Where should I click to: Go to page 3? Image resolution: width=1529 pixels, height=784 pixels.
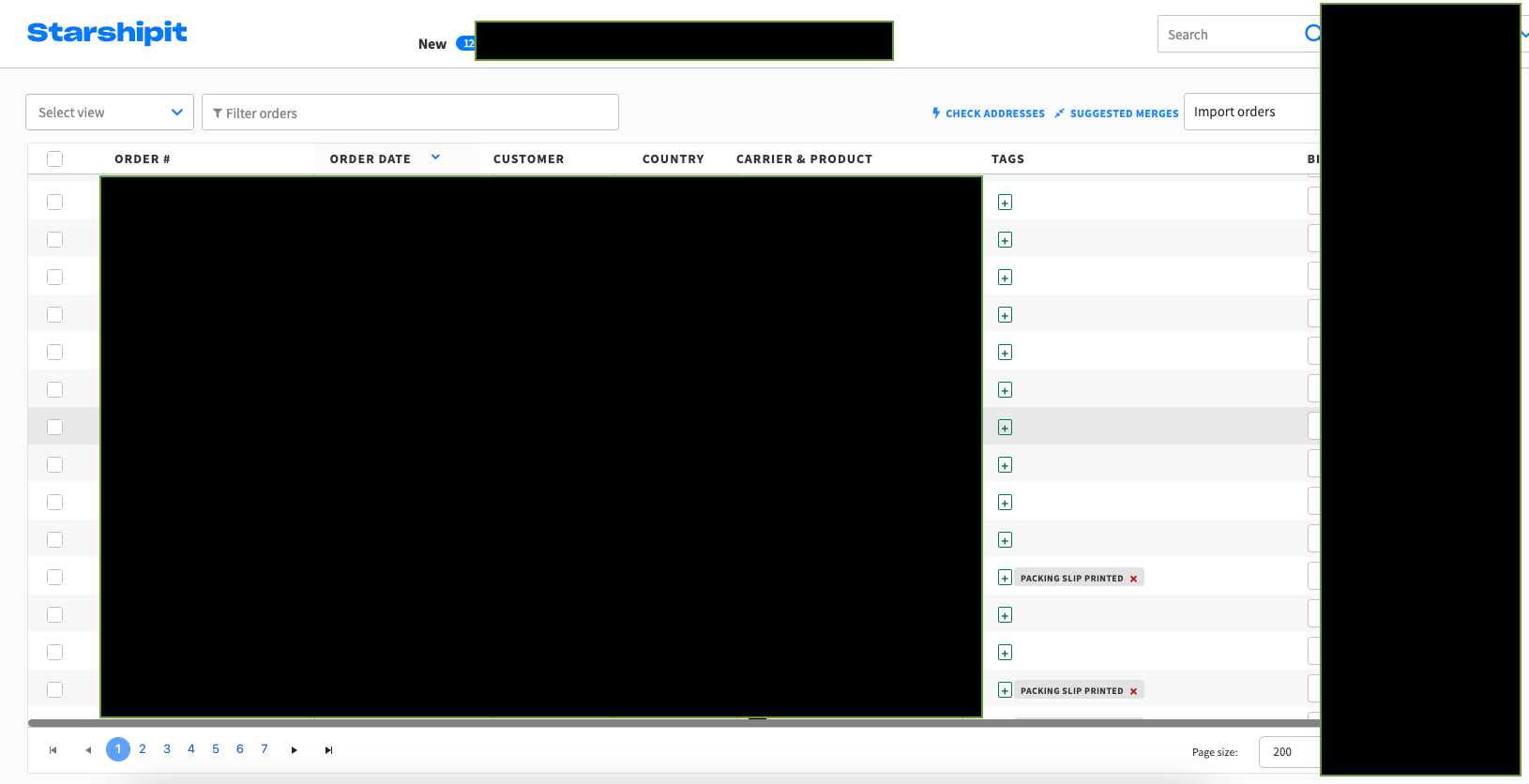(167, 749)
